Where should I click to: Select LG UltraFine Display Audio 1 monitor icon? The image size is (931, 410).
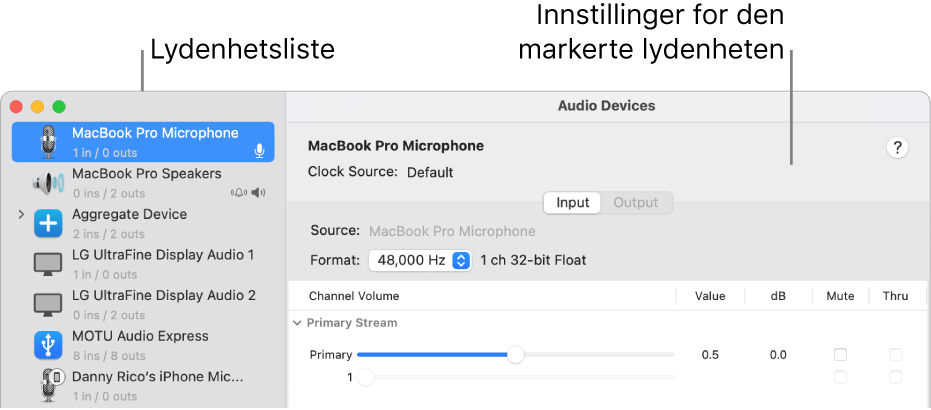tap(48, 265)
